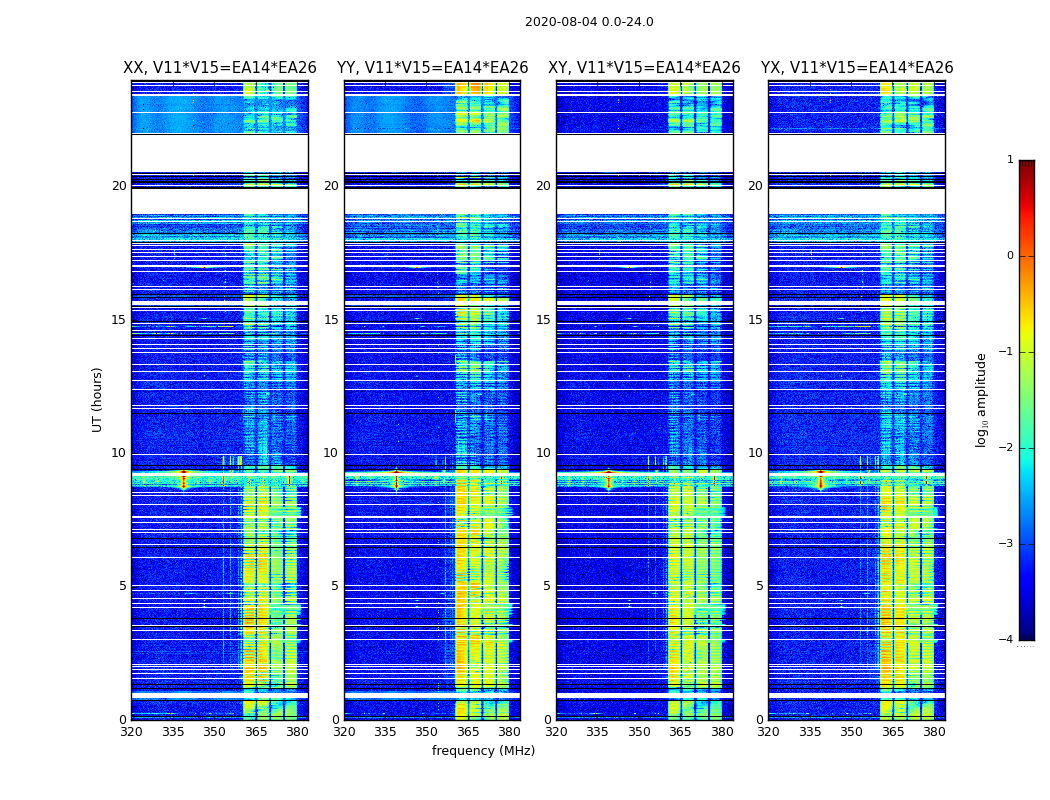Click the frequency (MHz) axis label
Screen dimensions: 1050x800
(483, 750)
